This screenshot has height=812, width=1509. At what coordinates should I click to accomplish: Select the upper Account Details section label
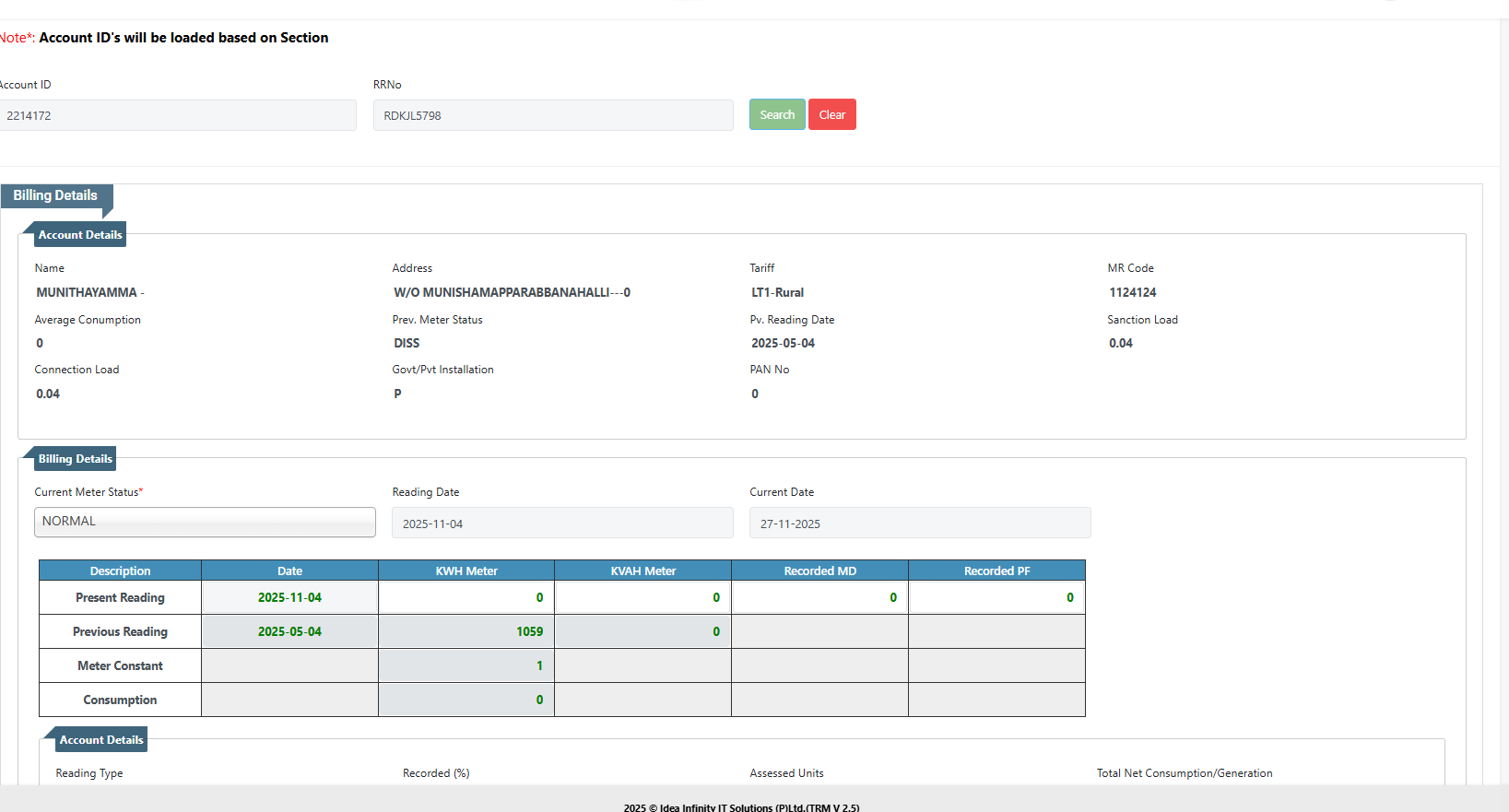80,235
